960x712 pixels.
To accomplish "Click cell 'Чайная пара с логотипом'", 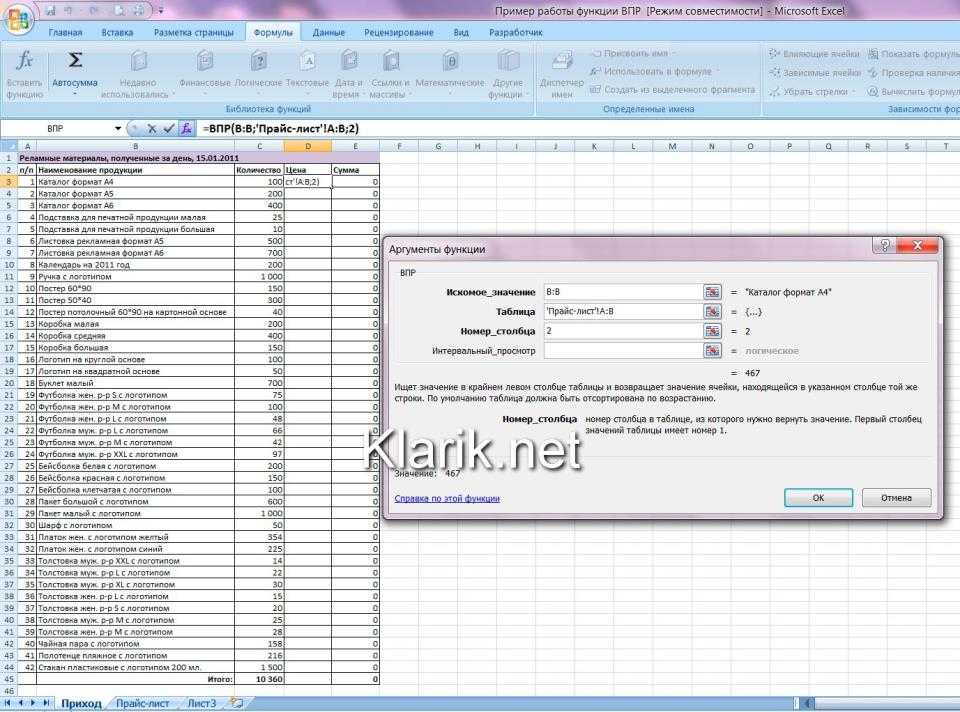I will pos(135,644).
